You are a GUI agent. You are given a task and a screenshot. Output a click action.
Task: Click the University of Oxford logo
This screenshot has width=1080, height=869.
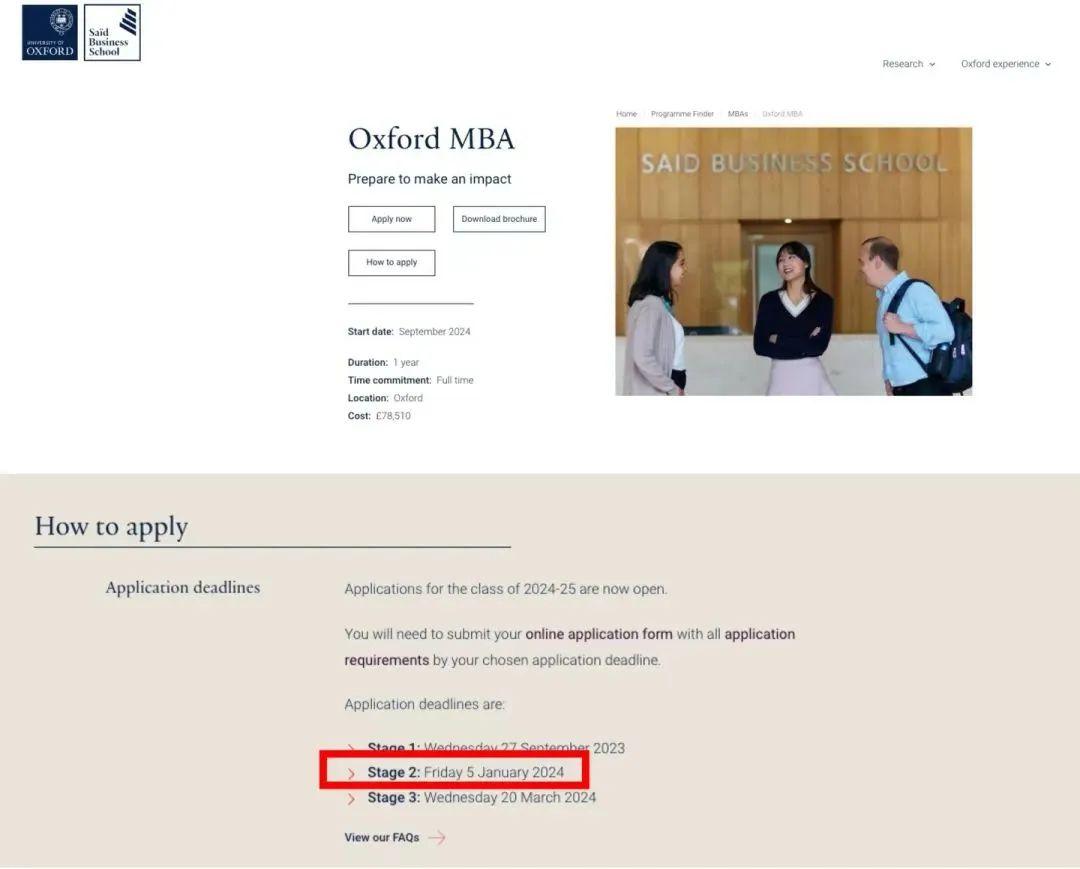50,32
